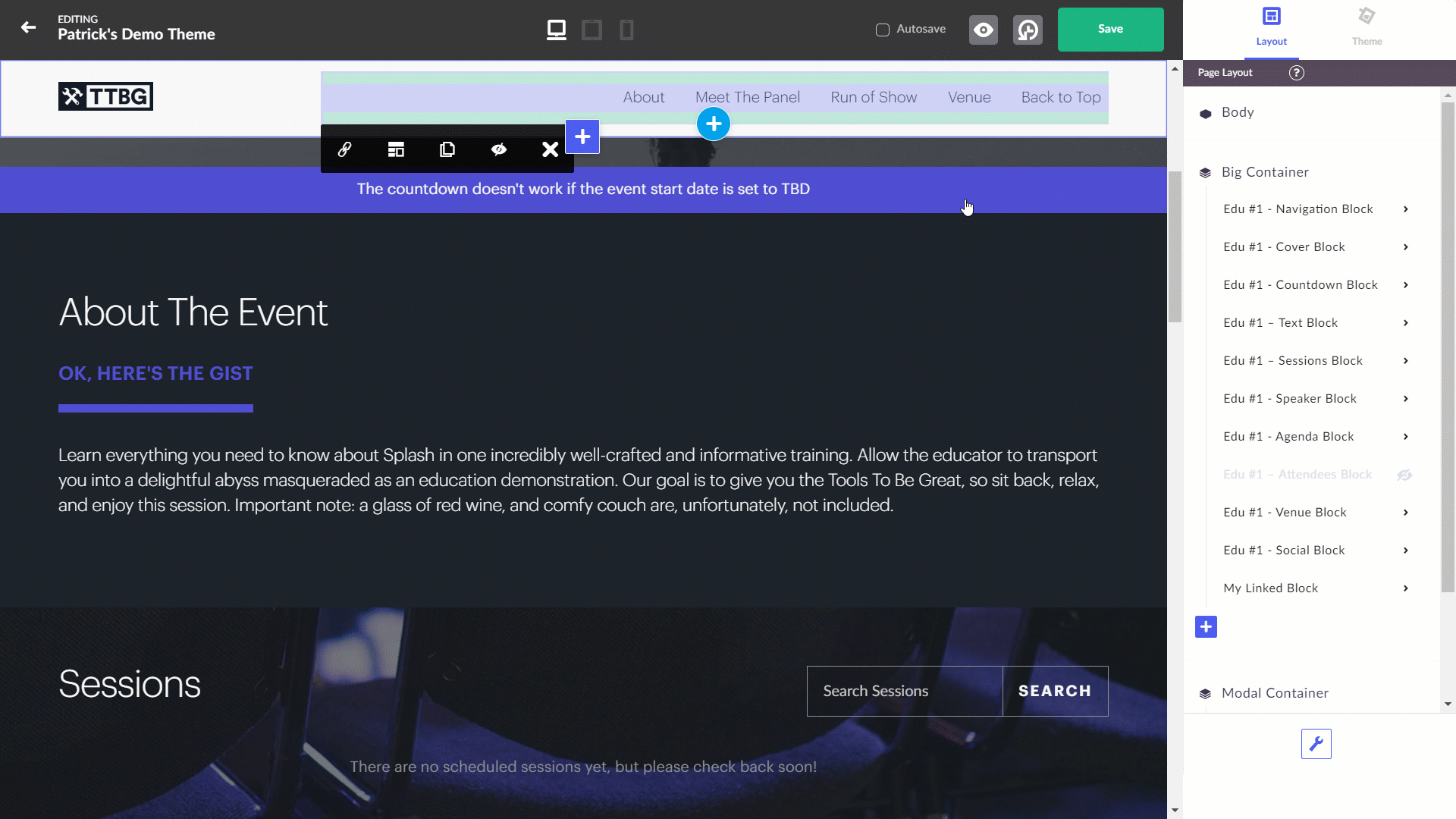This screenshot has height=819, width=1456.
Task: Insert block with blue circle plus
Action: pyautogui.click(x=714, y=124)
